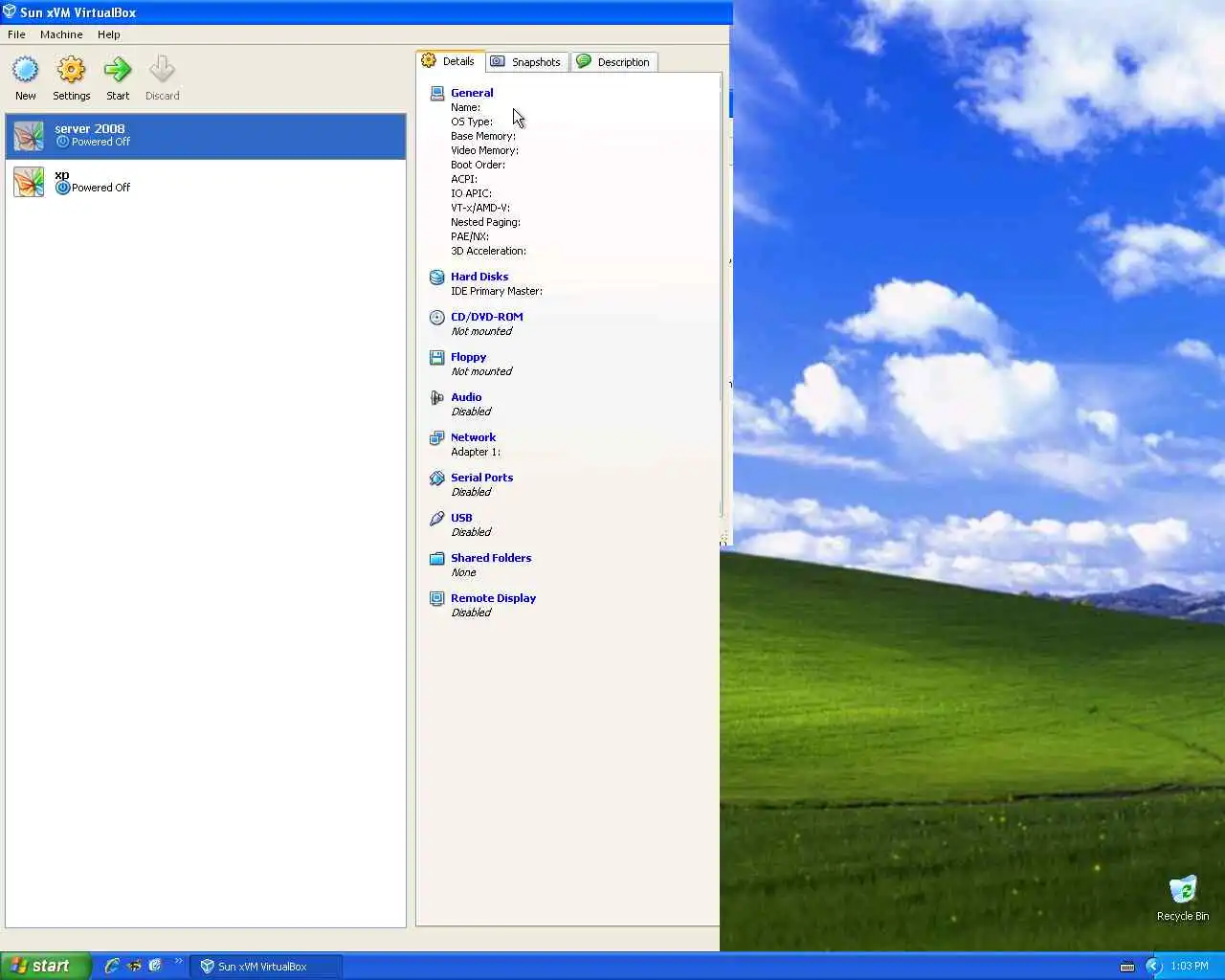
Task: Click the taskbar clock showing 1:03 PM
Action: [x=1190, y=967]
